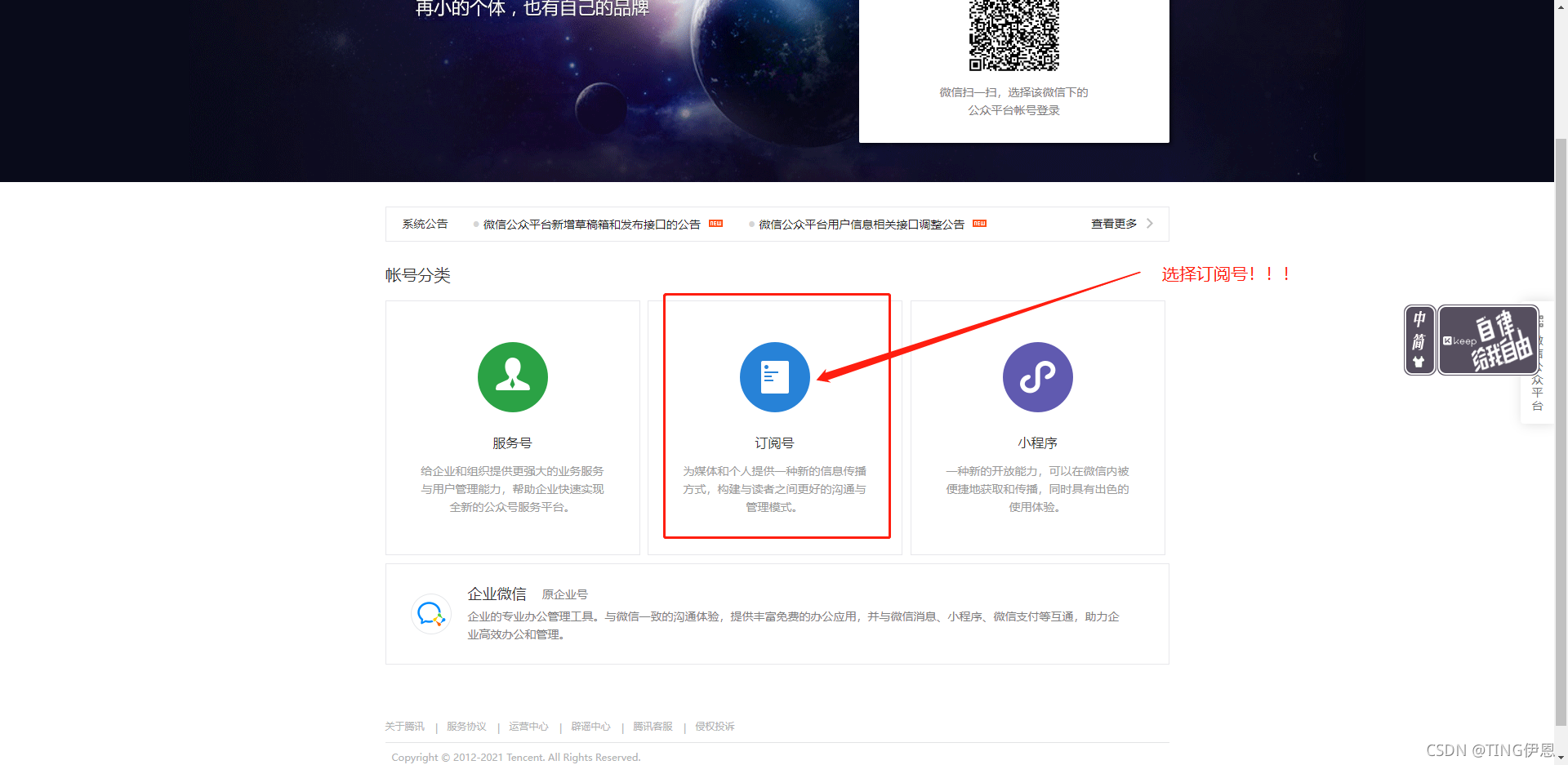Open 关于腾讯 footer link

[404, 727]
